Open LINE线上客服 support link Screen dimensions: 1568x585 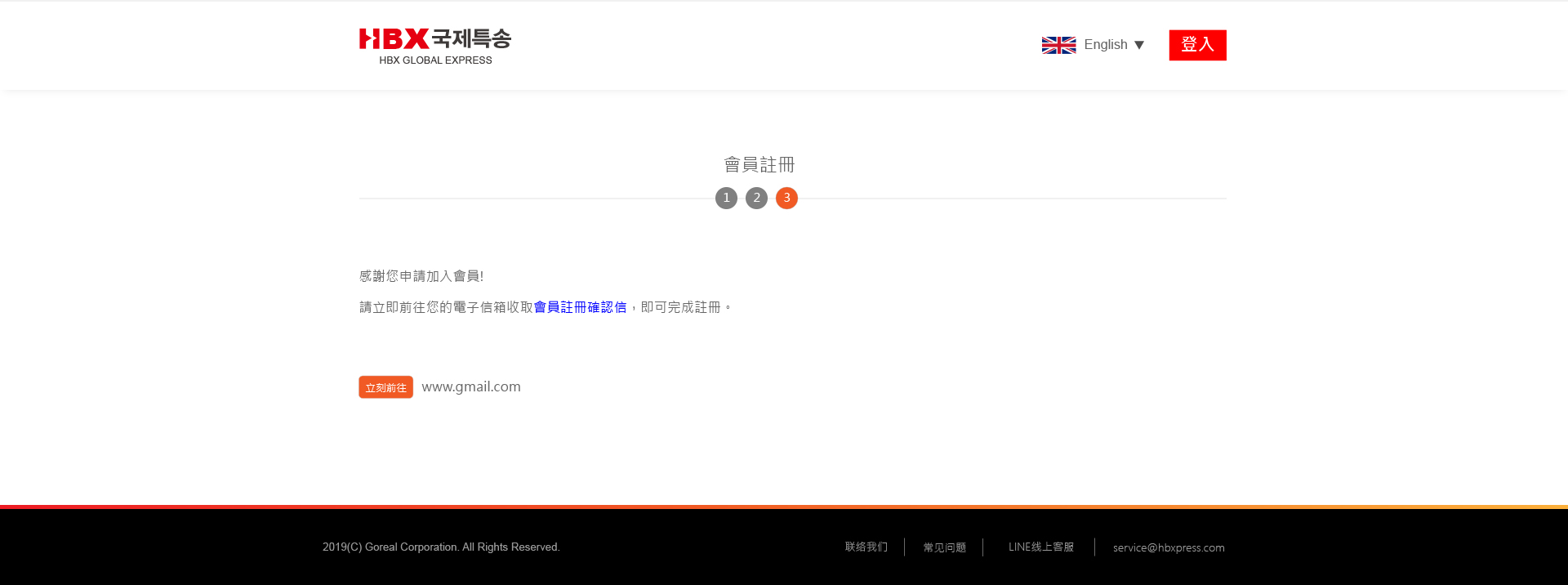1040,547
